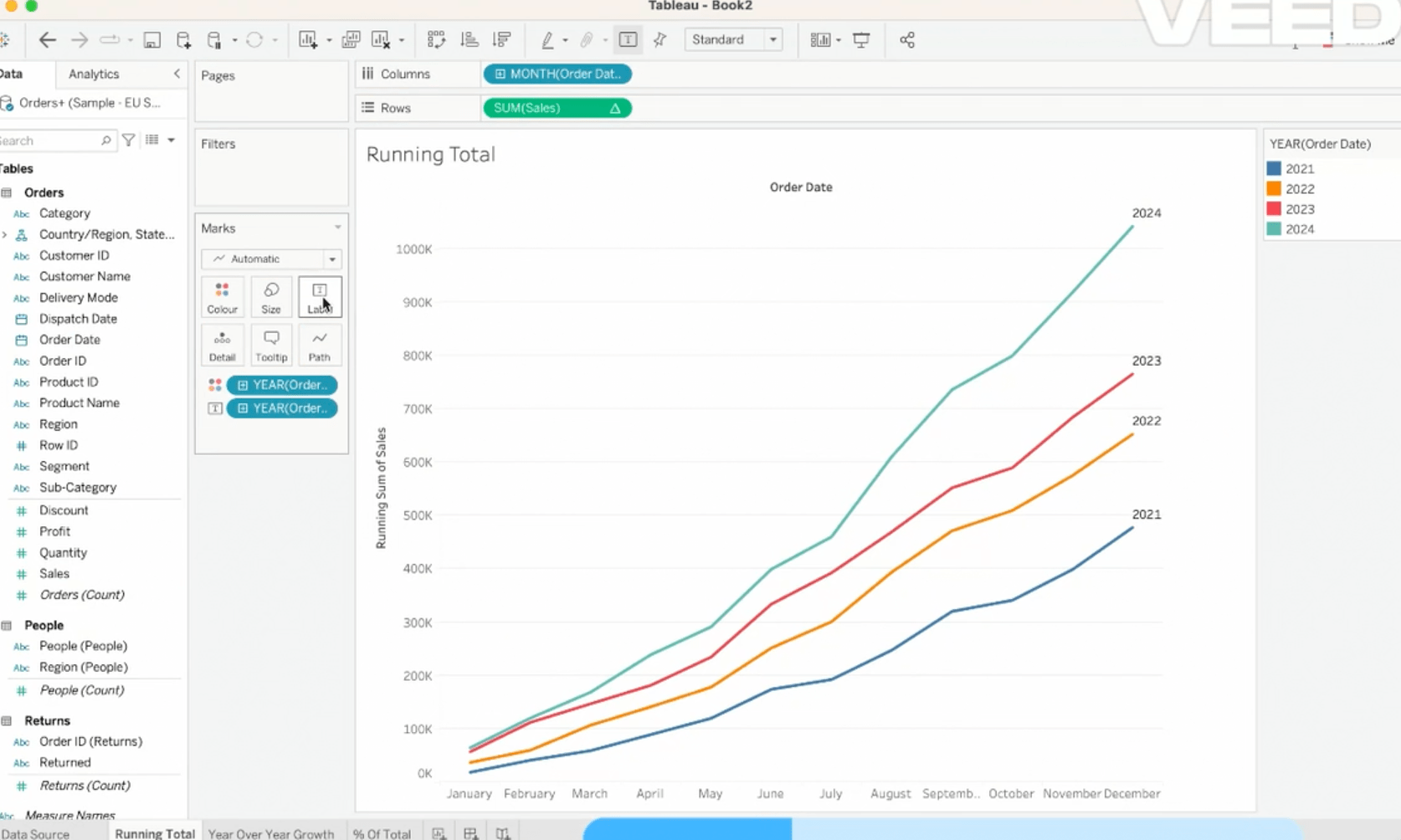Click the Clear Sheet icon

pyautogui.click(x=381, y=39)
